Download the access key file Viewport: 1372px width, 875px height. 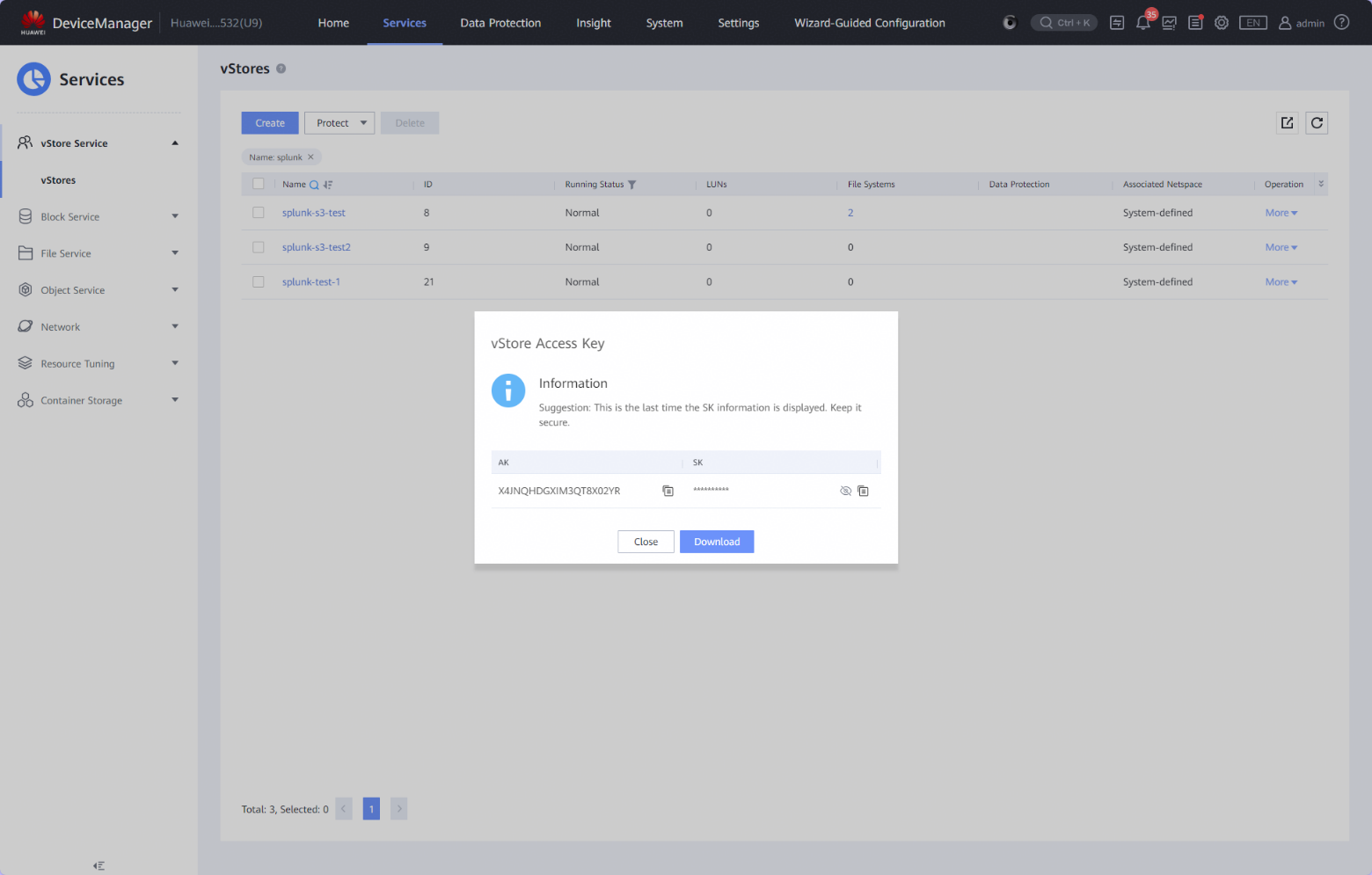(x=717, y=542)
